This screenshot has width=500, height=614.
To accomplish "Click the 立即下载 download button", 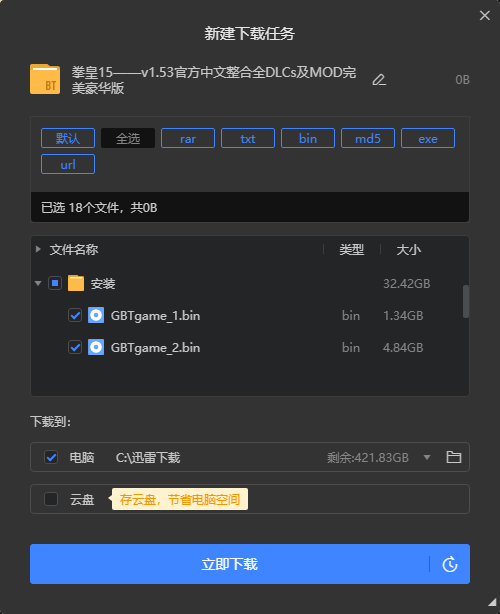I will (229, 564).
